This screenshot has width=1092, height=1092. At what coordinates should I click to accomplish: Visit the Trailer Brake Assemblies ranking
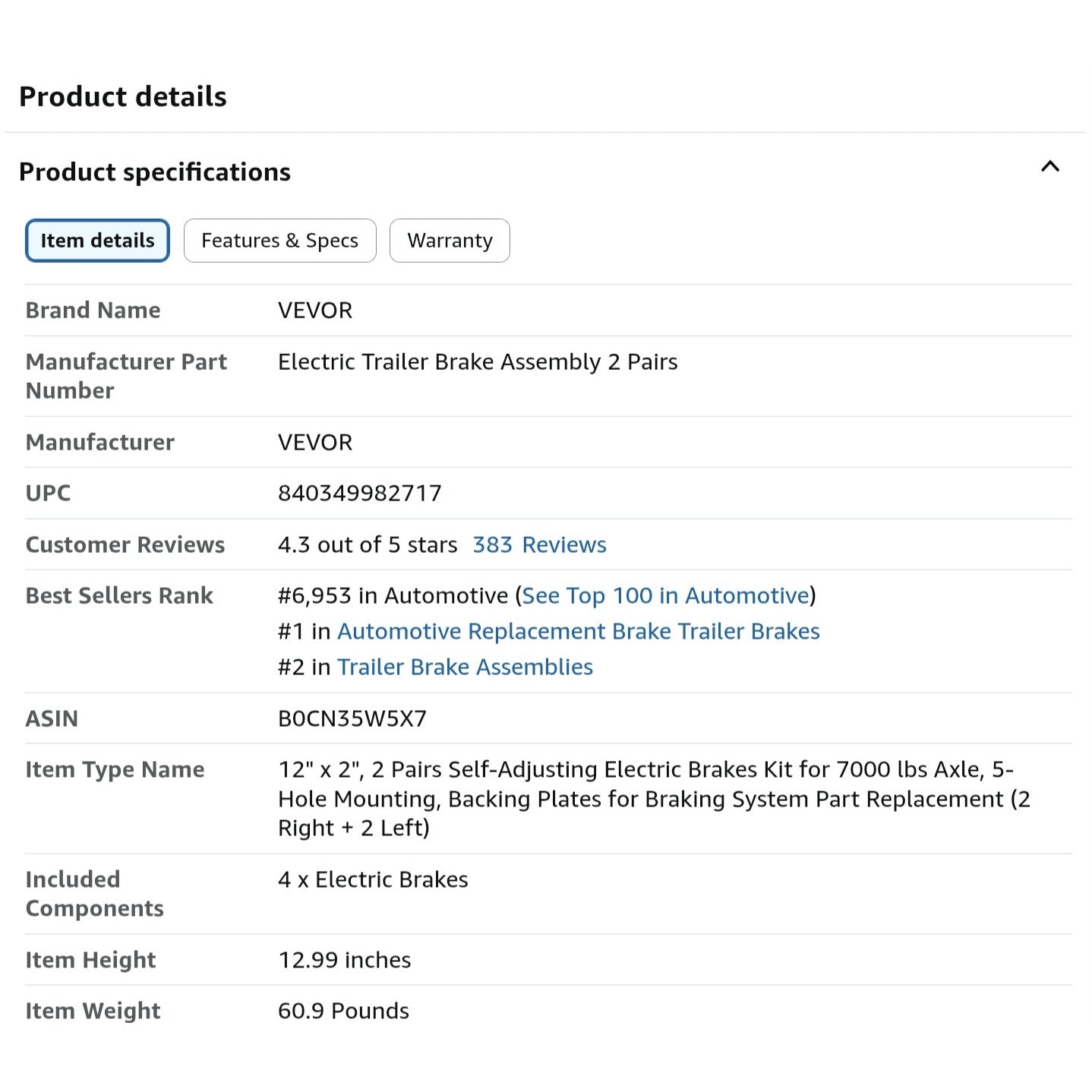[x=466, y=667]
